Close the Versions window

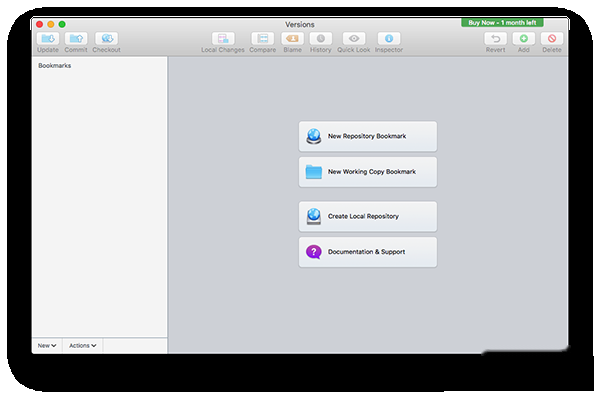(x=39, y=24)
